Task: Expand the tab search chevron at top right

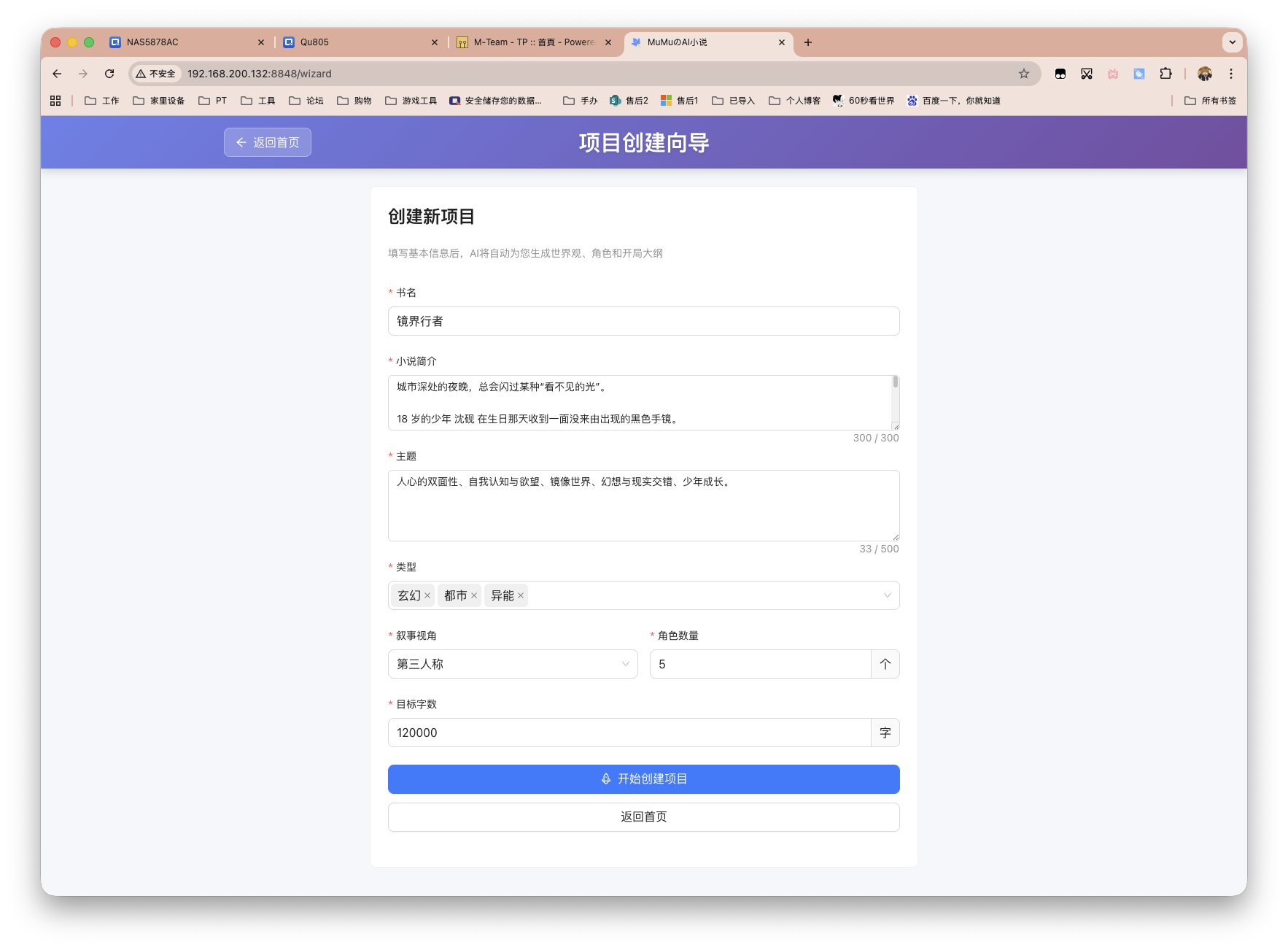Action: [1232, 42]
